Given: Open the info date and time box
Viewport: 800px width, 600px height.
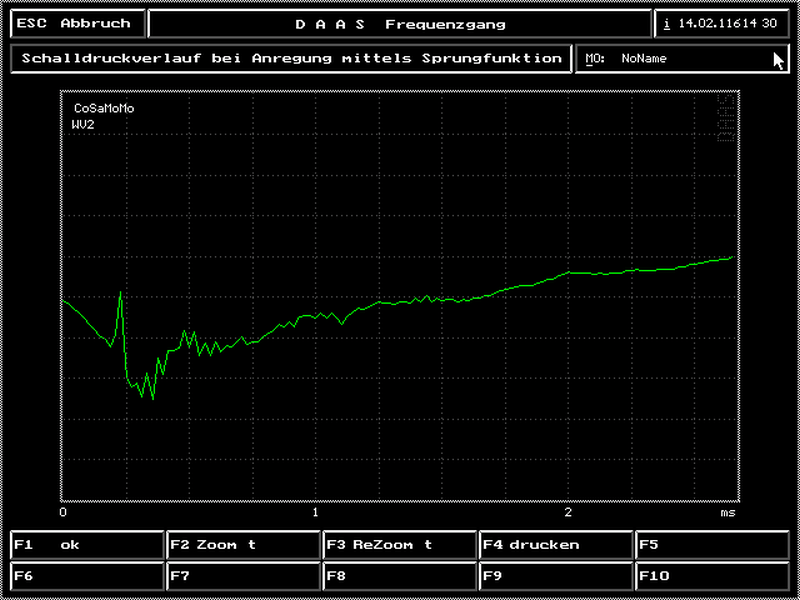Looking at the screenshot, I should click(x=722, y=24).
